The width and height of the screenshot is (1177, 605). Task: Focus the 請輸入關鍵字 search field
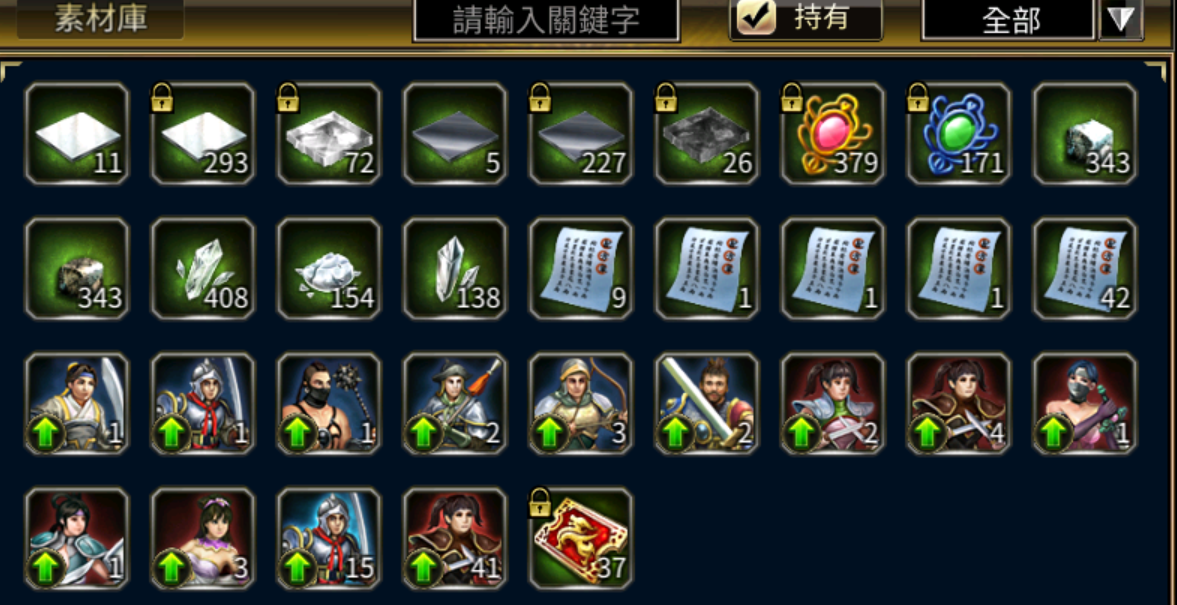tap(546, 20)
